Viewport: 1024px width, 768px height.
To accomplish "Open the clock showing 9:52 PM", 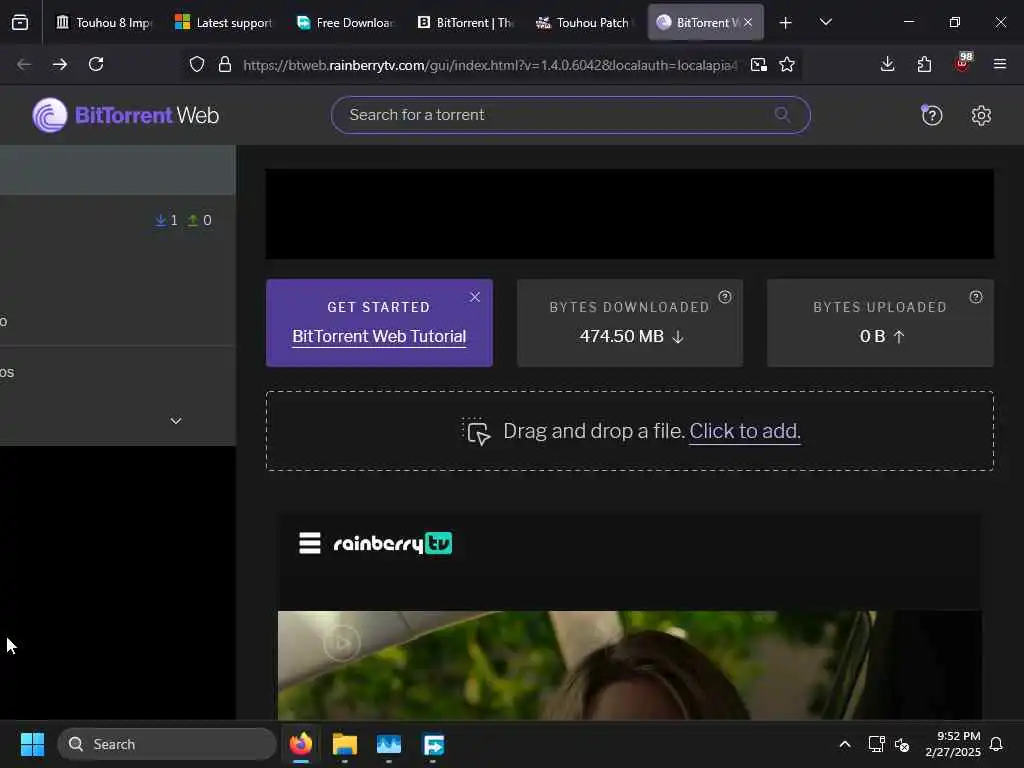I will coord(953,744).
